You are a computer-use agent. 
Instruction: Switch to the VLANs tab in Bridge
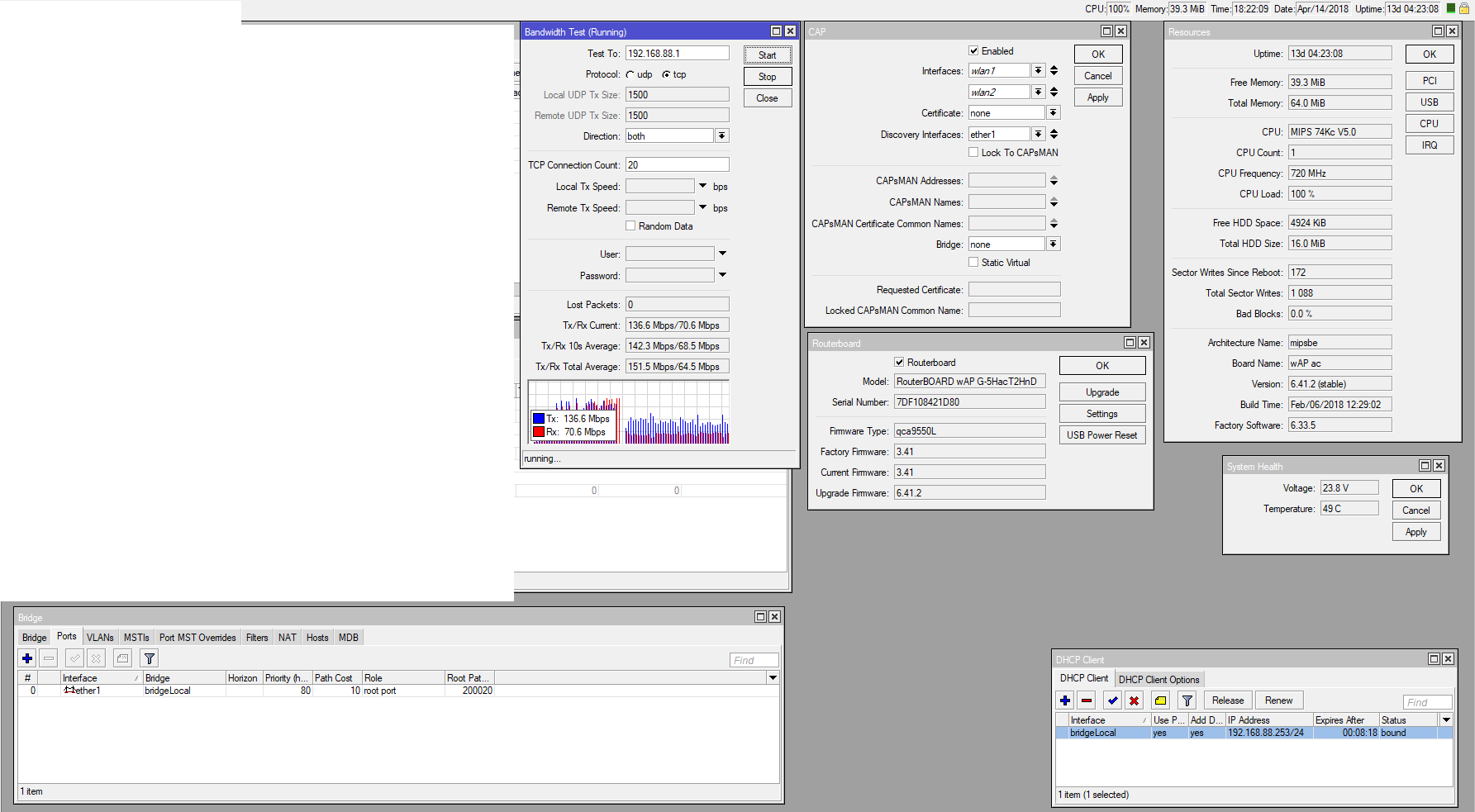pyautogui.click(x=99, y=637)
